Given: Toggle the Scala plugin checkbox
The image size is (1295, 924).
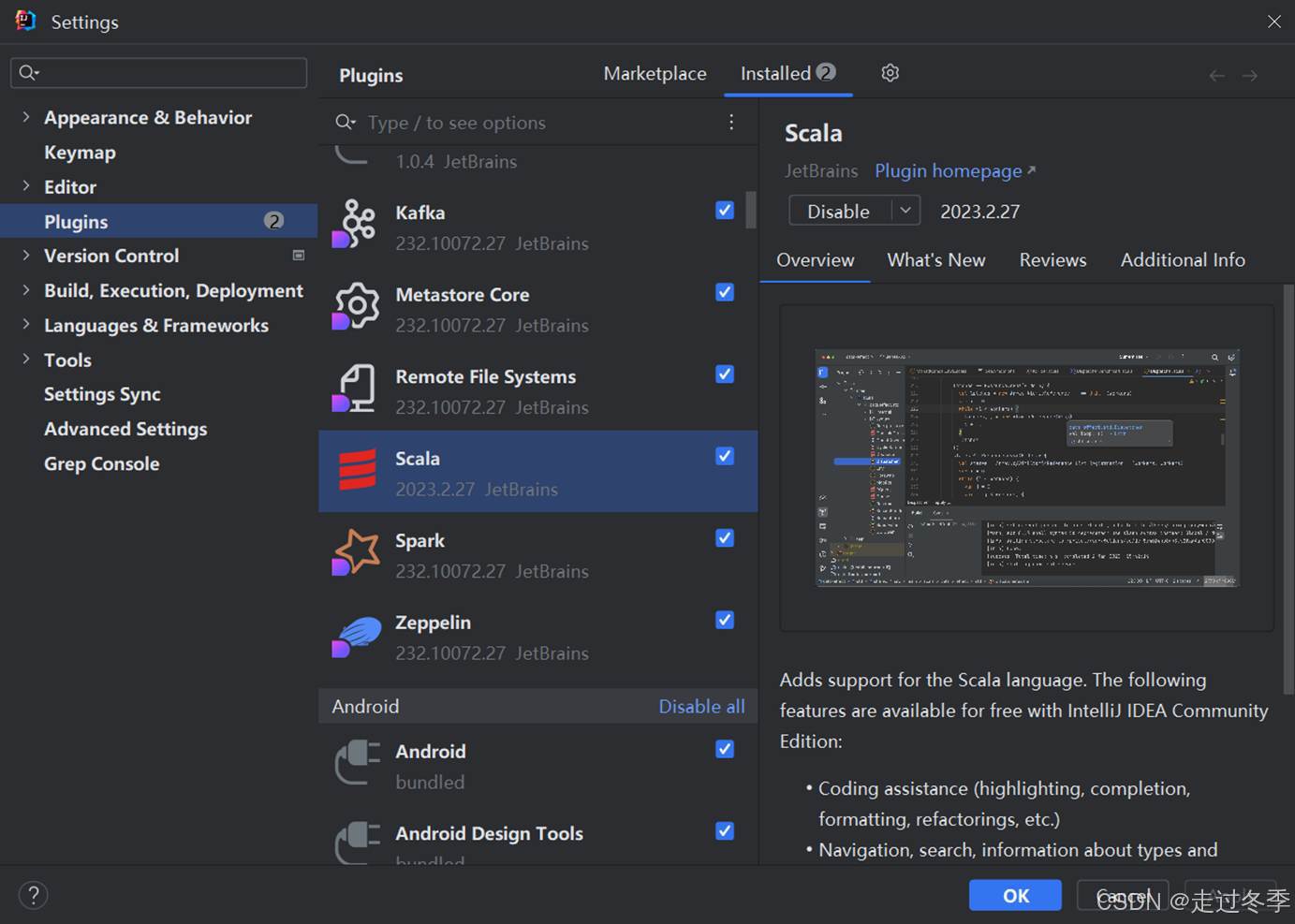Looking at the screenshot, I should tap(725, 456).
